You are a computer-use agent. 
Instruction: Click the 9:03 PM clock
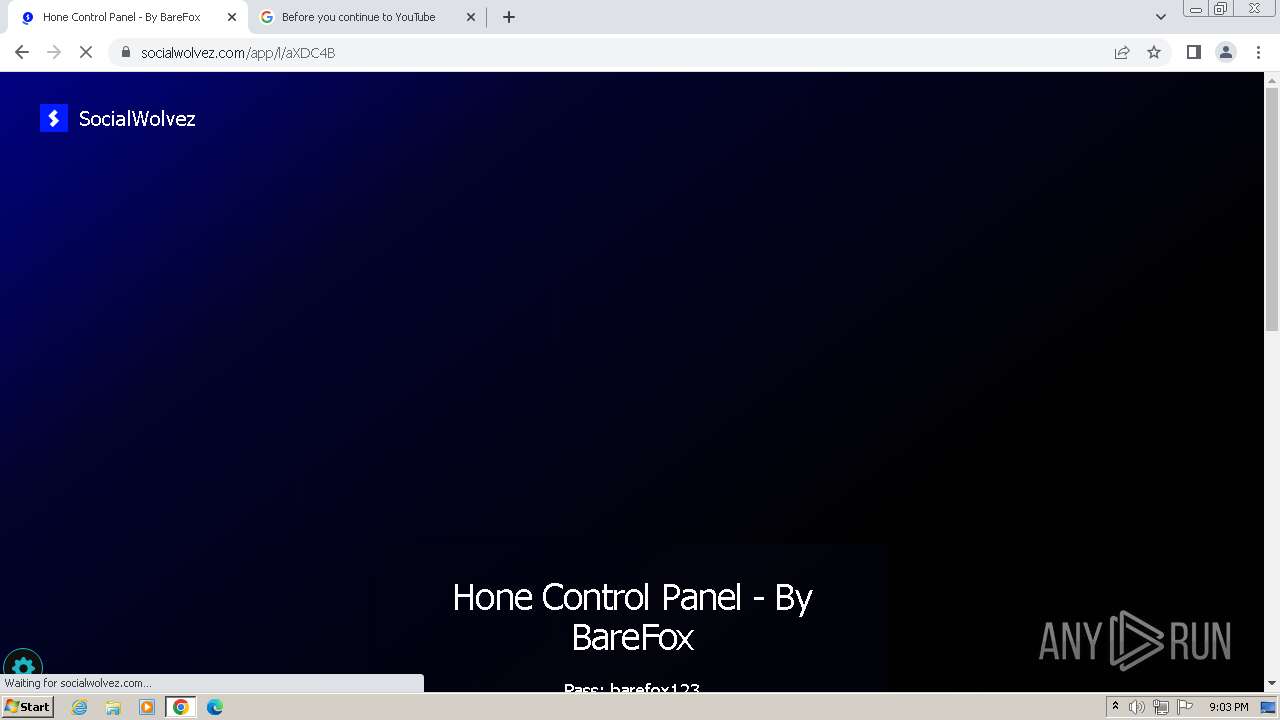click(x=1228, y=707)
